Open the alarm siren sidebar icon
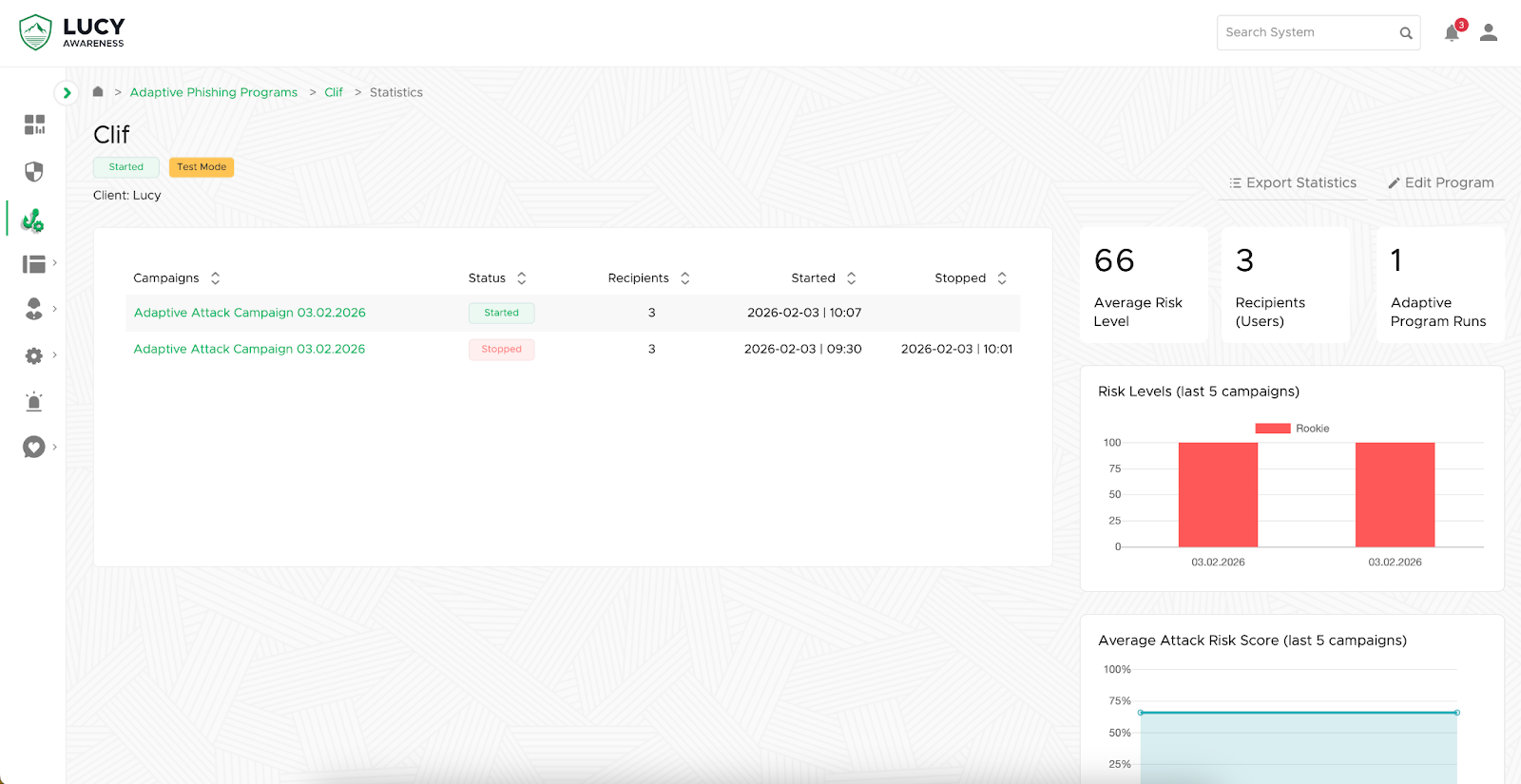This screenshot has height=784, width=1521. [34, 401]
